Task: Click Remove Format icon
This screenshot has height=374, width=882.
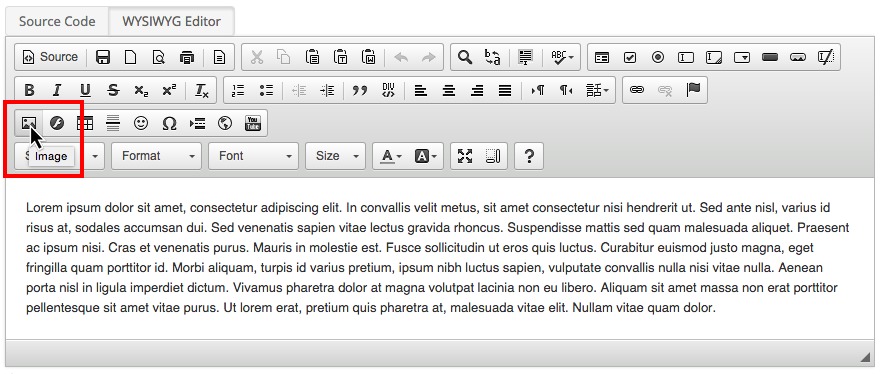Action: point(201,90)
